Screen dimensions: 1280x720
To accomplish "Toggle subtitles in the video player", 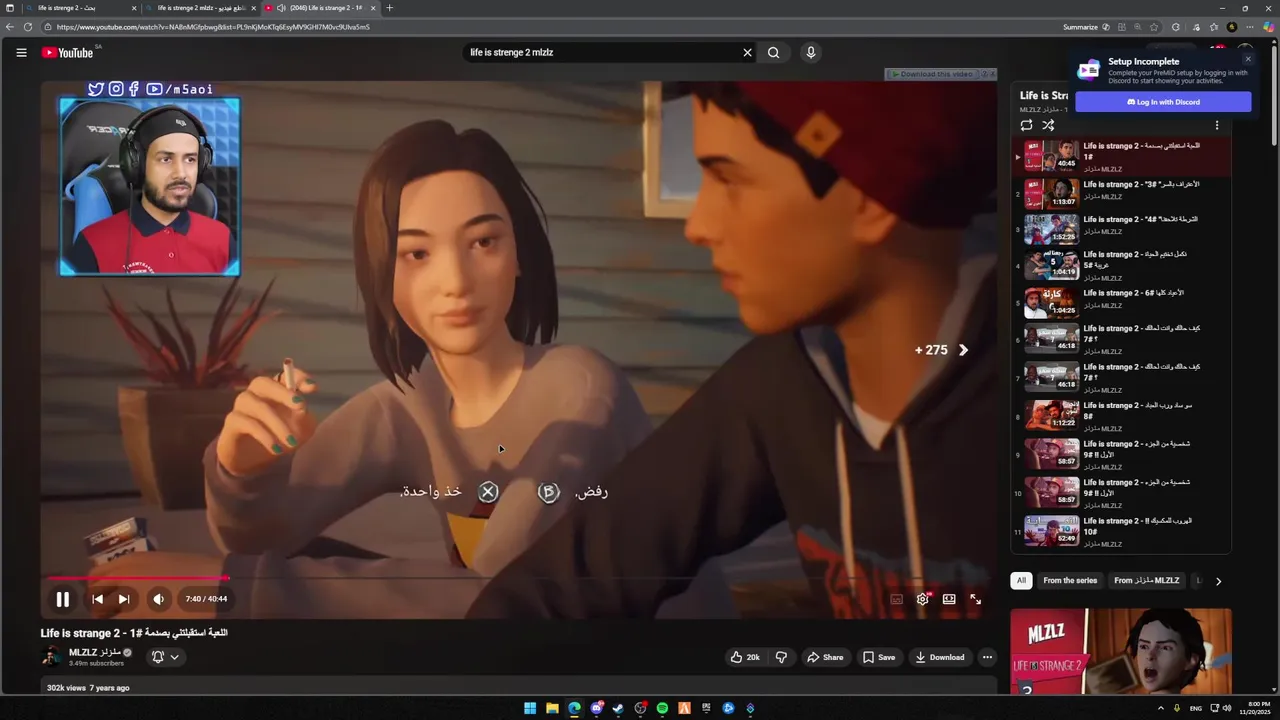I will point(896,599).
